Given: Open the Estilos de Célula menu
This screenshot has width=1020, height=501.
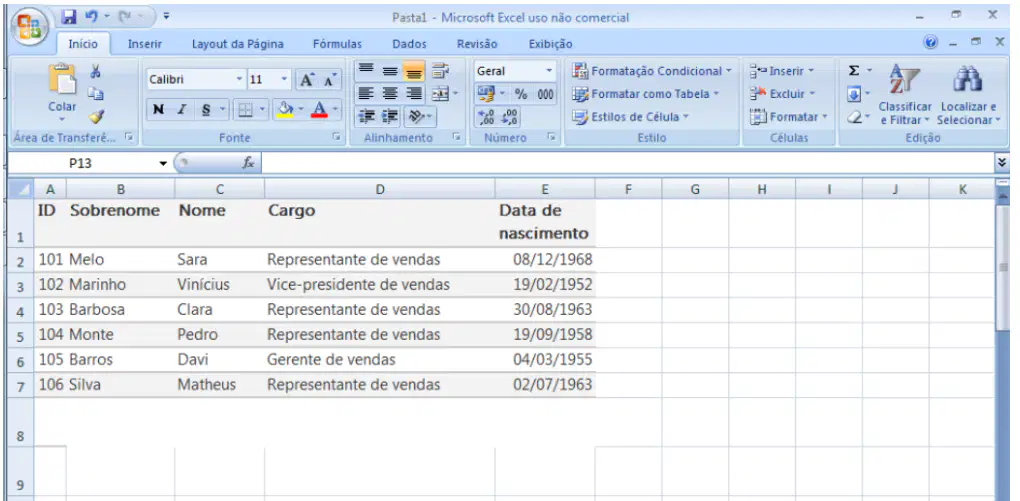Looking at the screenshot, I should (x=631, y=117).
